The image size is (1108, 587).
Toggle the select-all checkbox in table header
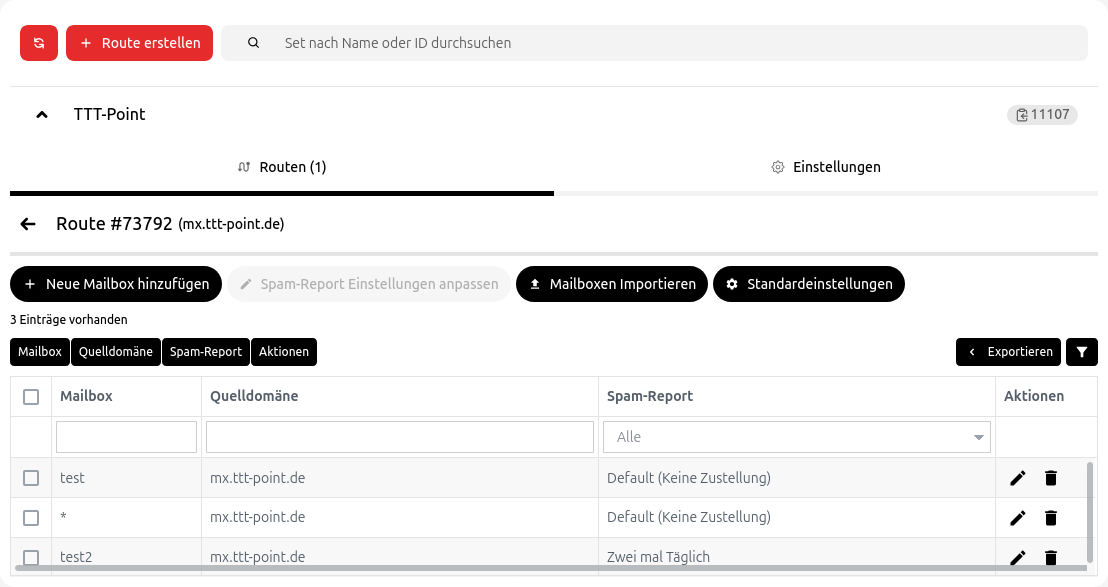31,397
